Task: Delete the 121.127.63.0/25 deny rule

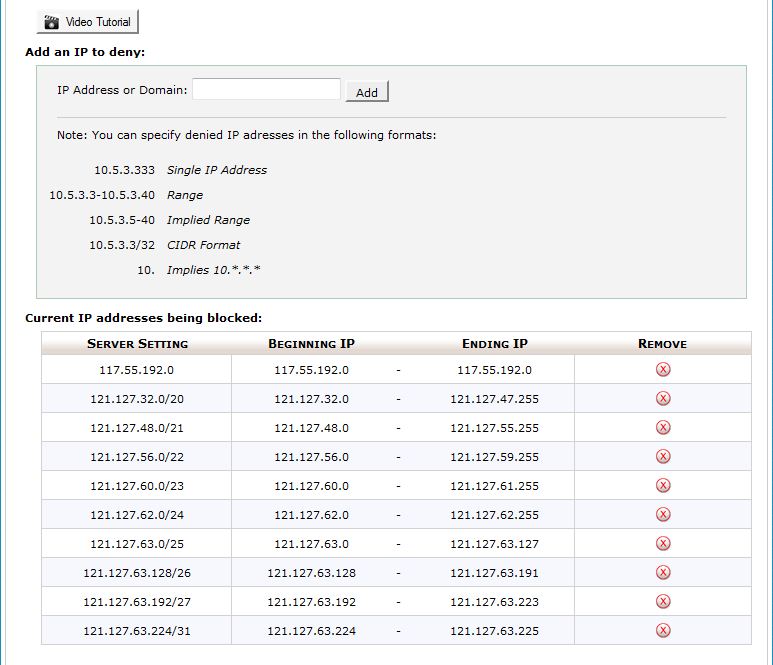Action: (662, 544)
